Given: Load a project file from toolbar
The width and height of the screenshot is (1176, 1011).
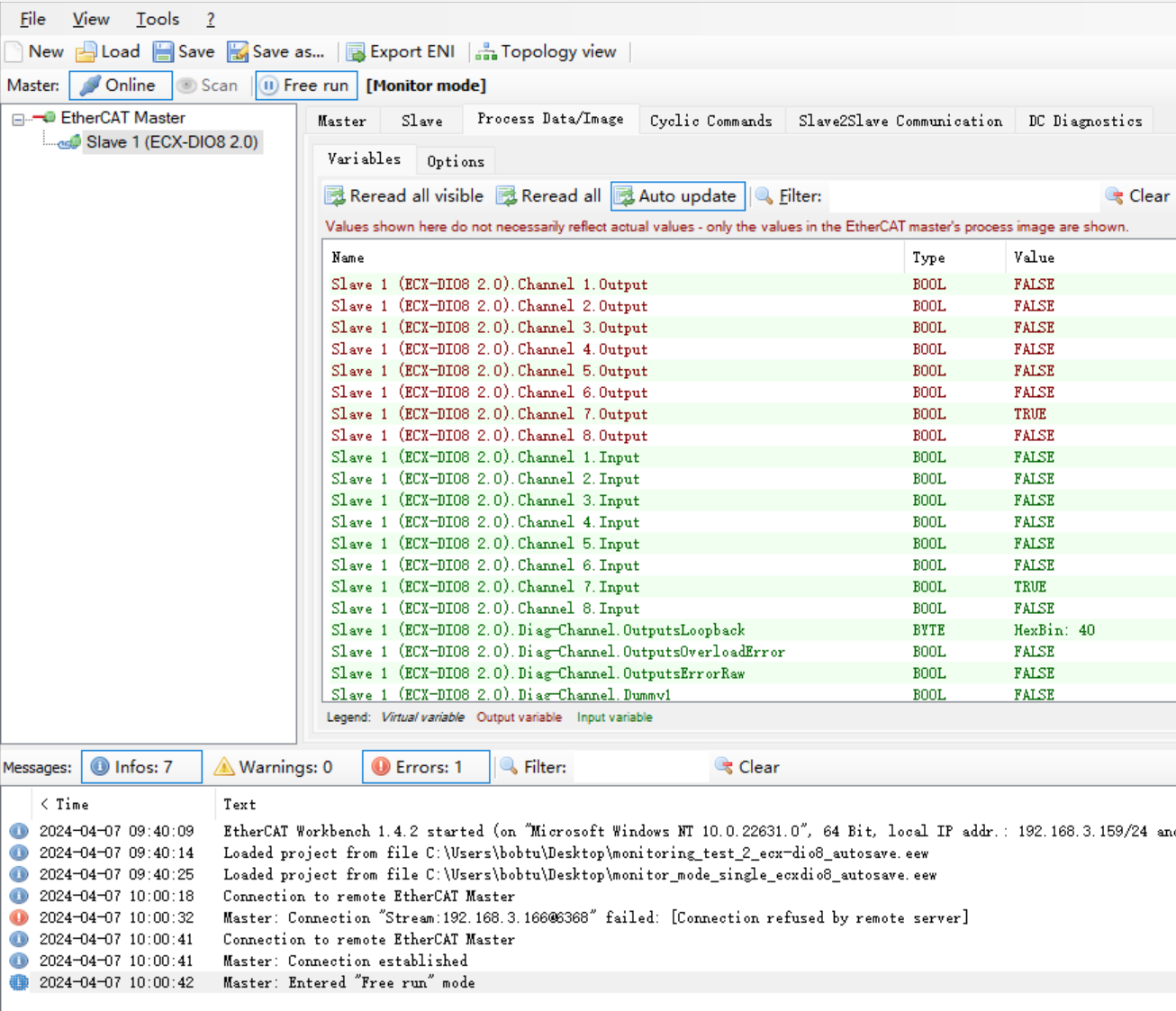Looking at the screenshot, I should pos(108,52).
